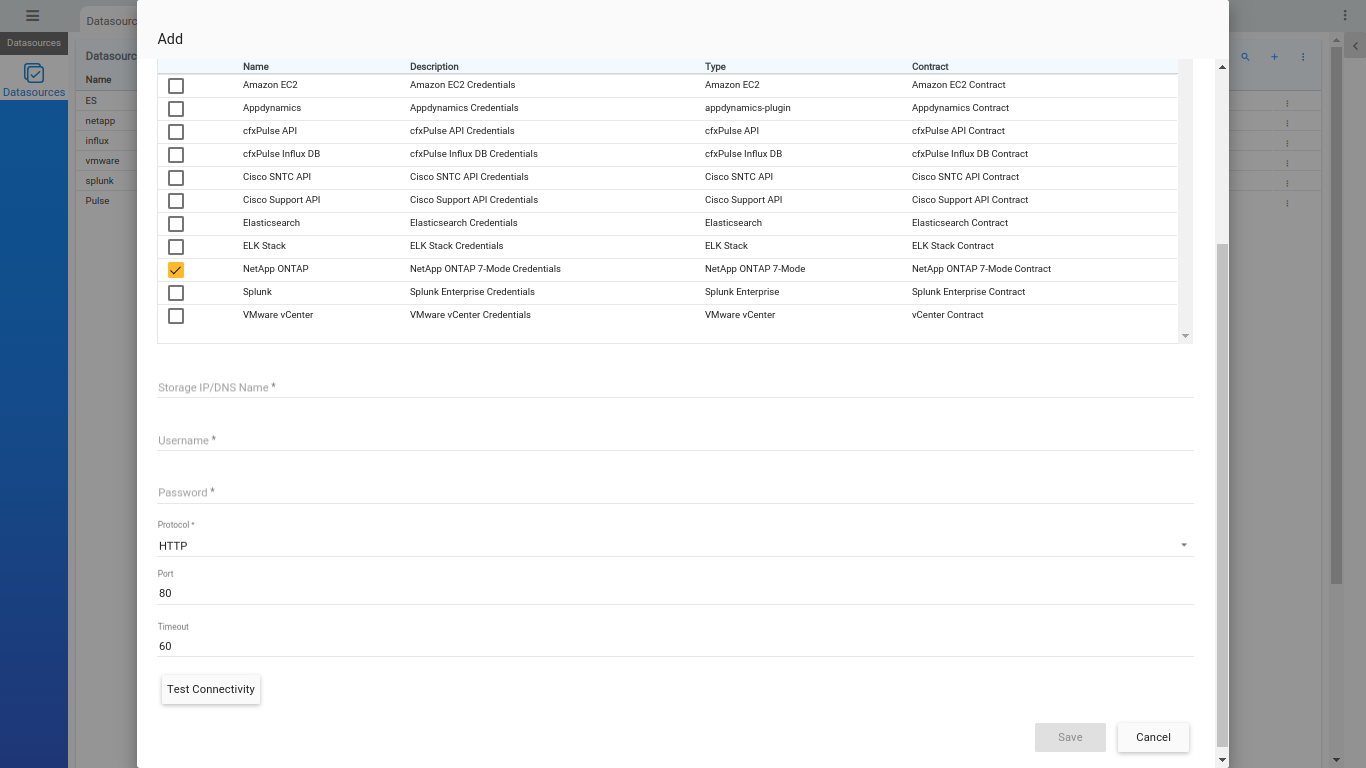Click the Cancel button
Viewport: 1366px width, 768px height.
1153,737
